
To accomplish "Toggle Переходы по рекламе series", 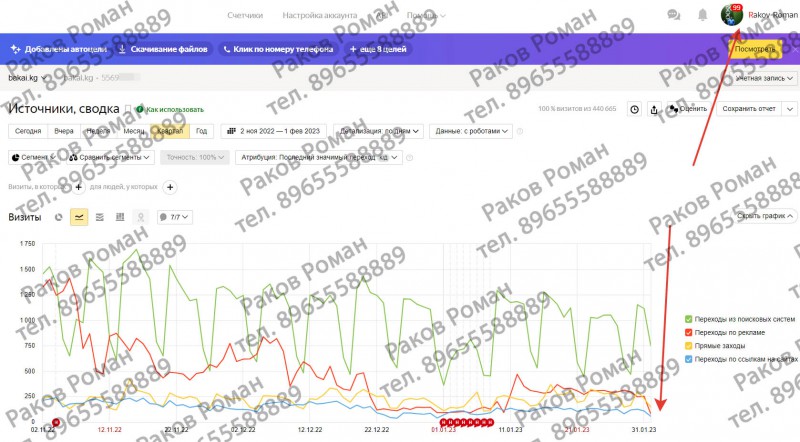I will point(725,332).
